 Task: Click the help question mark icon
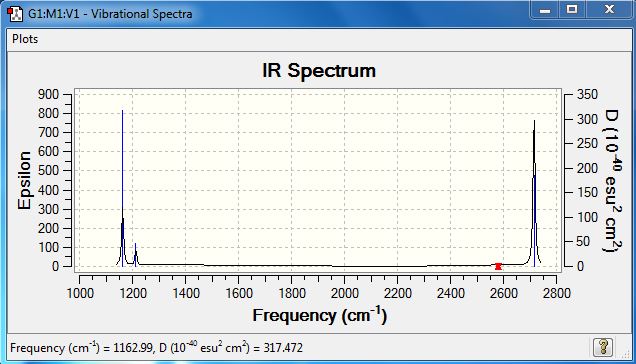603,347
